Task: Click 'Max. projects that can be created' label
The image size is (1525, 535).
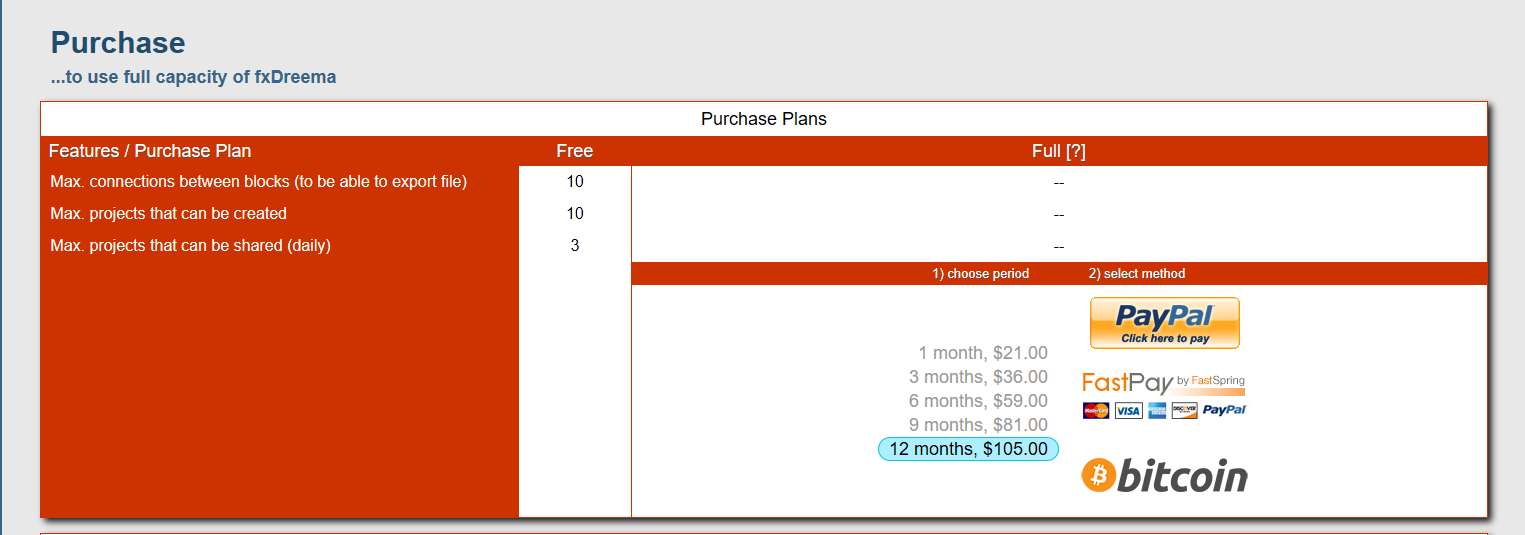Action: pyautogui.click(x=168, y=214)
